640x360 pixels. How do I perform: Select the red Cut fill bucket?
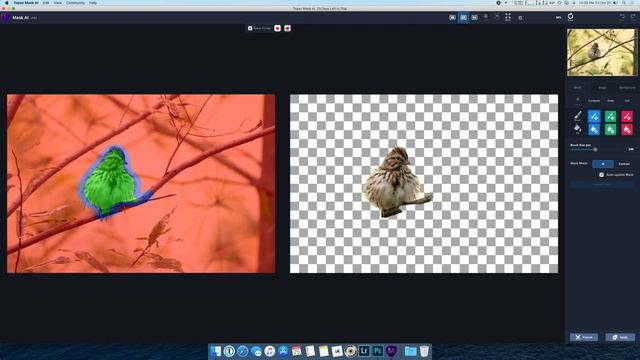tap(627, 129)
